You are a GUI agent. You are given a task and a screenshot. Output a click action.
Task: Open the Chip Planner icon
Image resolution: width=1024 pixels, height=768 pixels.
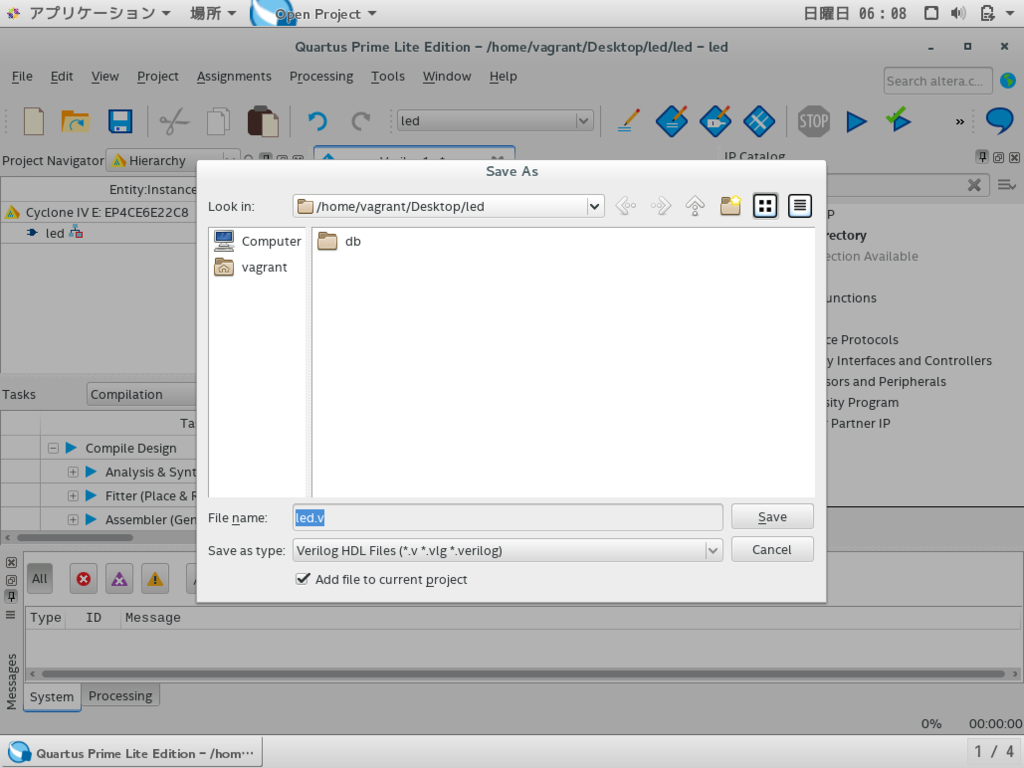coord(759,121)
